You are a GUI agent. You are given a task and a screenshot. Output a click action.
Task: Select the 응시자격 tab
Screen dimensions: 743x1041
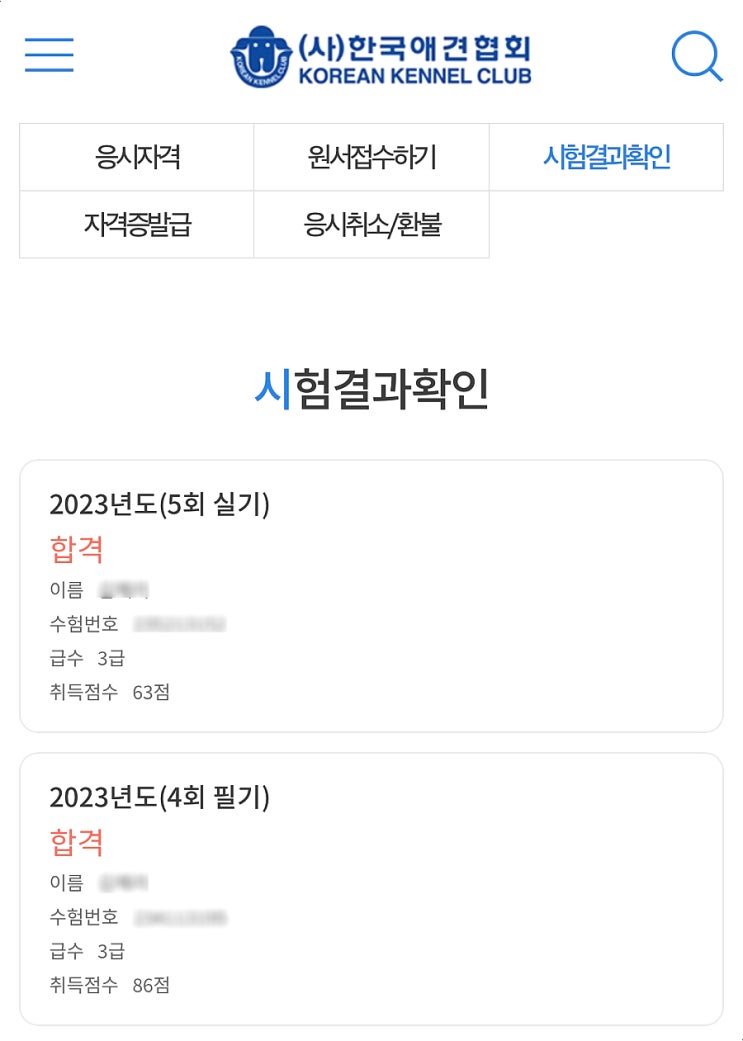[137, 157]
